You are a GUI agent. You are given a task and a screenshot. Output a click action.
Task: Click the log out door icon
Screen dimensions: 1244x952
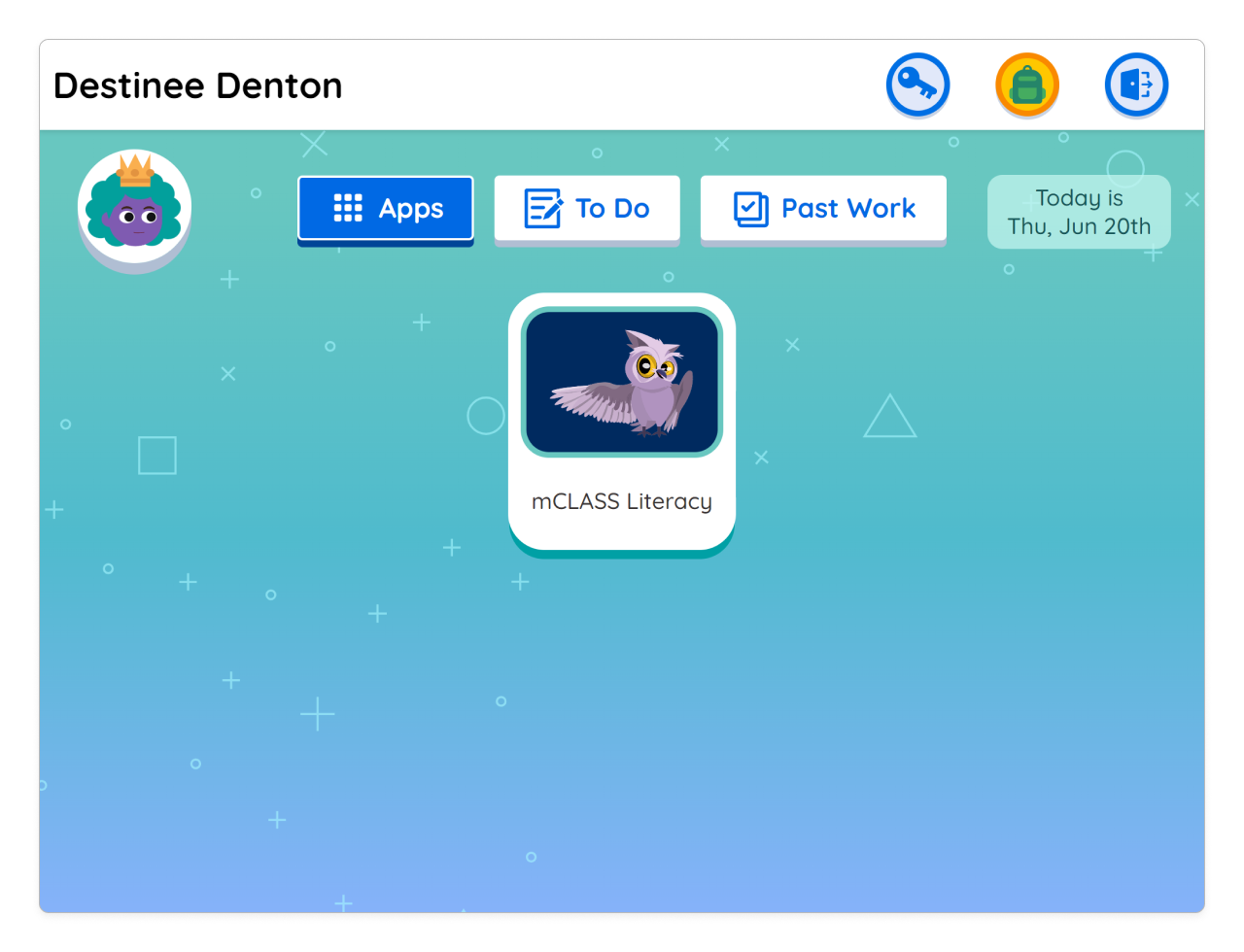(1135, 85)
